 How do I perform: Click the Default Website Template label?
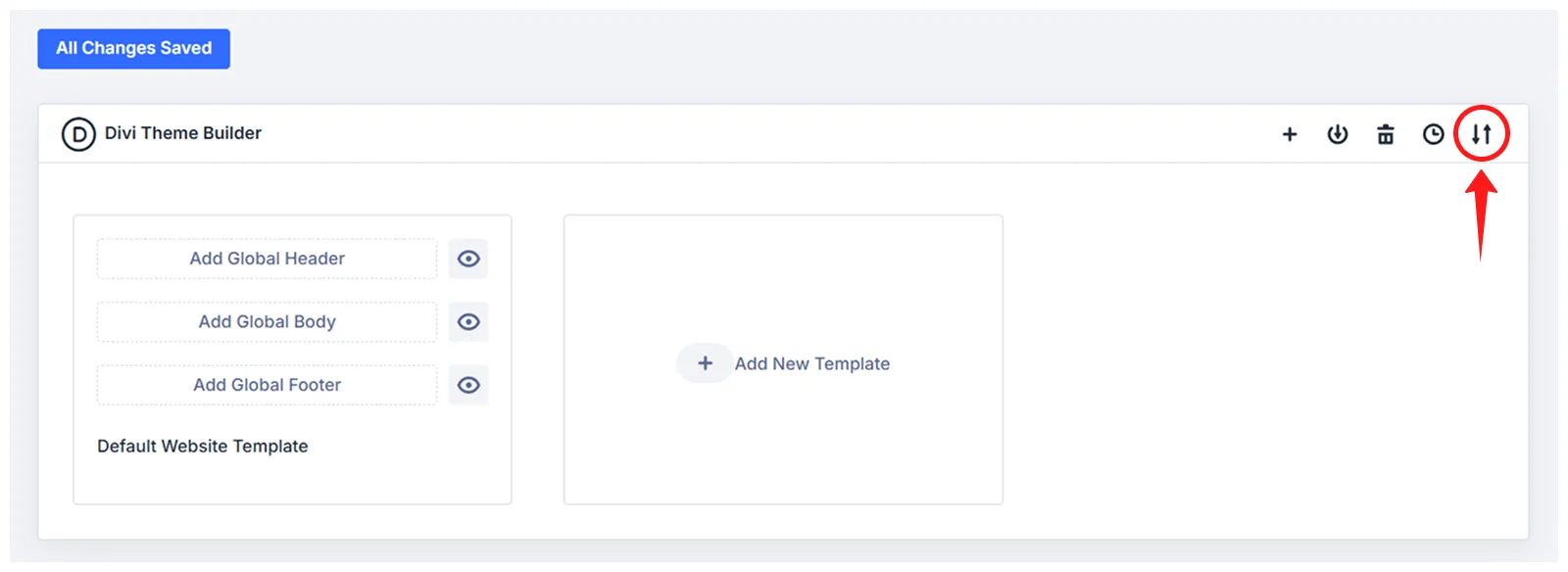coord(203,446)
